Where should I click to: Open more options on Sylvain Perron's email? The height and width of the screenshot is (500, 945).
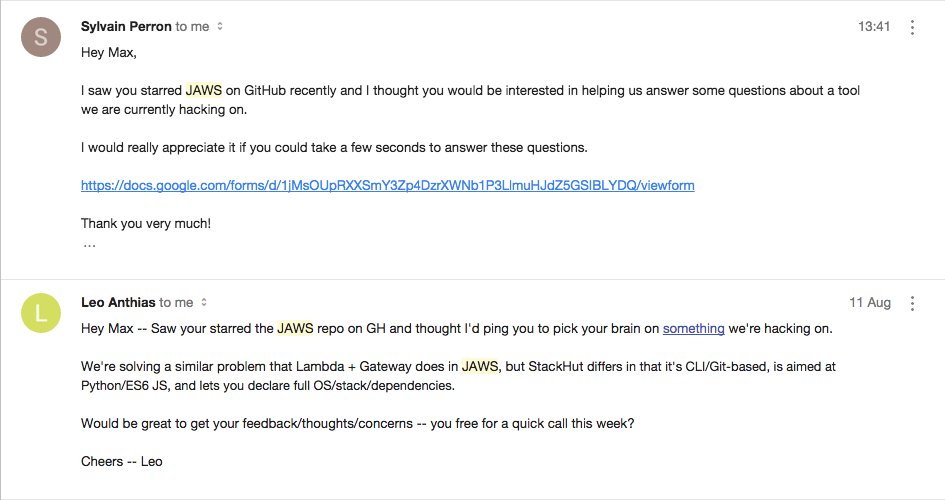point(912,27)
